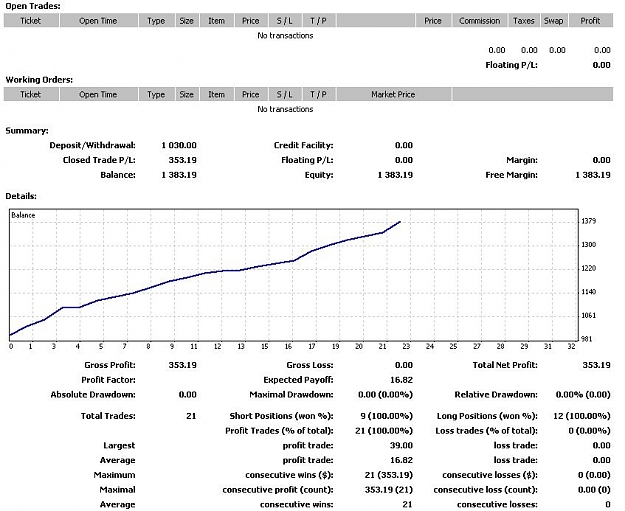Click 'No transactions' under Working Orders

click(x=285, y=109)
